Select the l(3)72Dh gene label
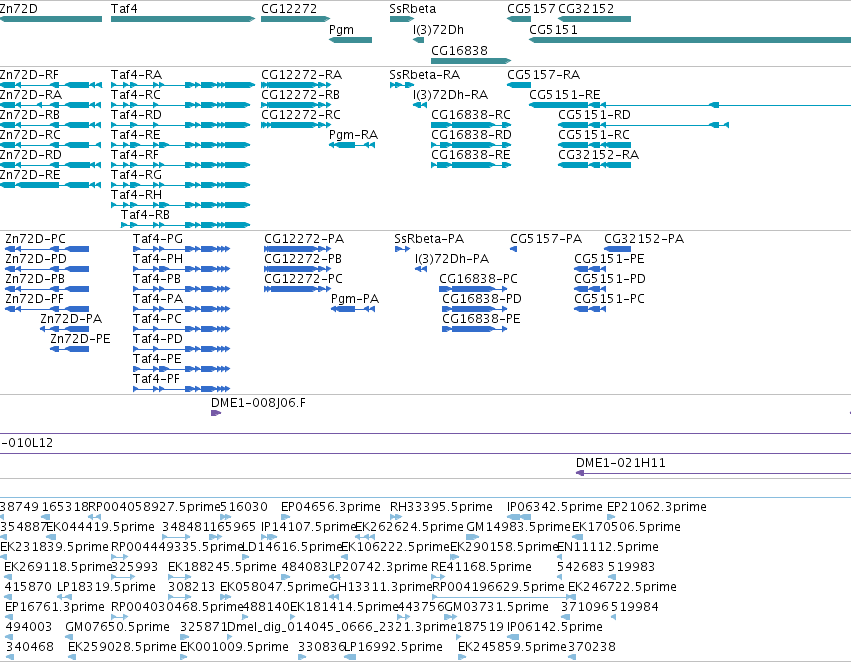 (438, 30)
